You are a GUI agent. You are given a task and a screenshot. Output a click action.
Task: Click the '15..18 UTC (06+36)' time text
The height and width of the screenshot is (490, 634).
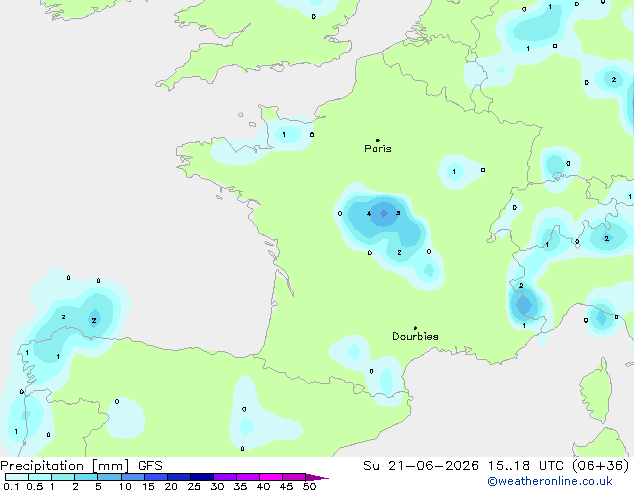(558, 466)
